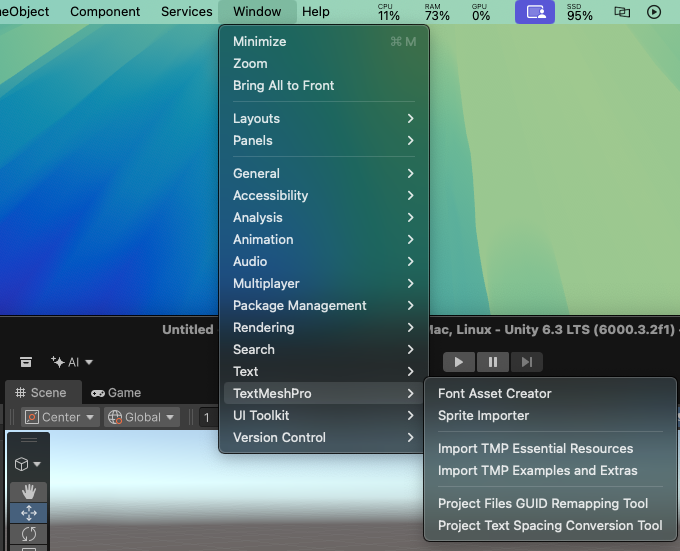Click the tools overlay drag handle
Image resolution: width=680 pixels, height=551 pixels.
click(29, 440)
